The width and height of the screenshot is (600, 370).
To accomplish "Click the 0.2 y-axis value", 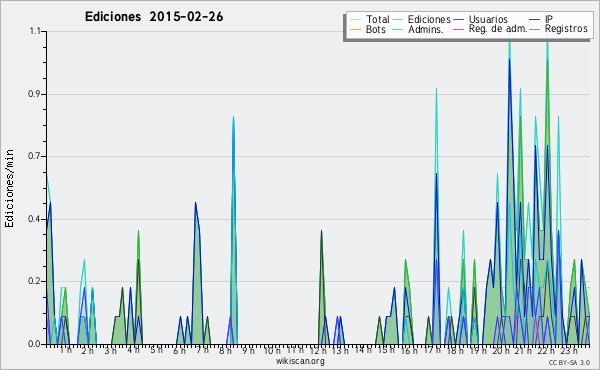I will tap(35, 281).
